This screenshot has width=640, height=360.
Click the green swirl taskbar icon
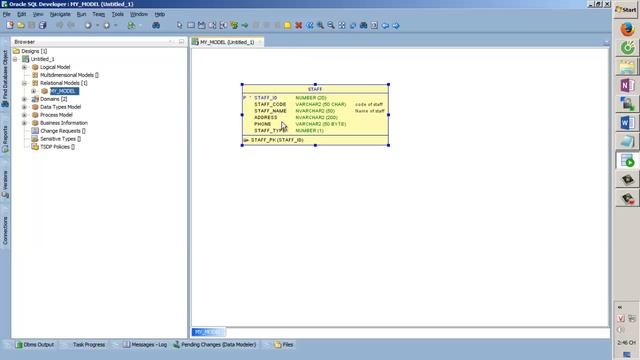(627, 48)
